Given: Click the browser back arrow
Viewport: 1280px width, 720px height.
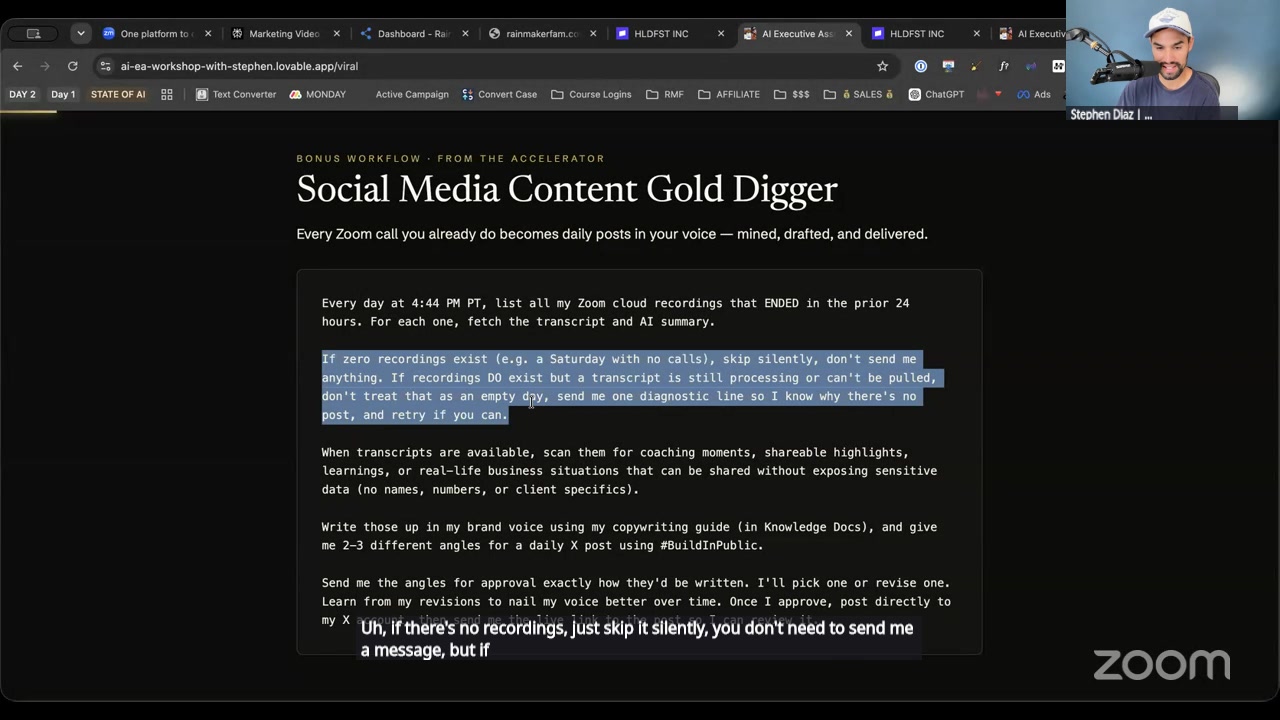Looking at the screenshot, I should [x=18, y=66].
